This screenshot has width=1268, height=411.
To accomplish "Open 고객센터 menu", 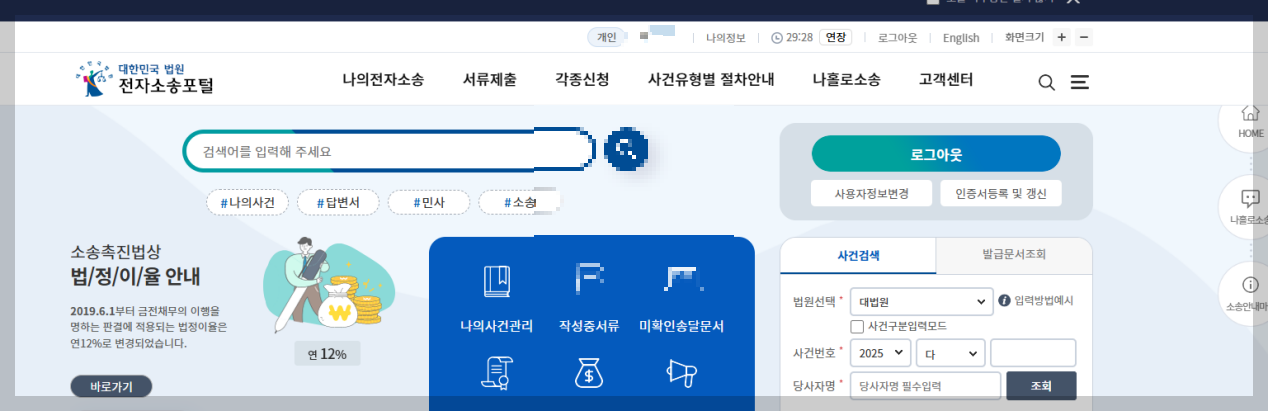I will (946, 80).
